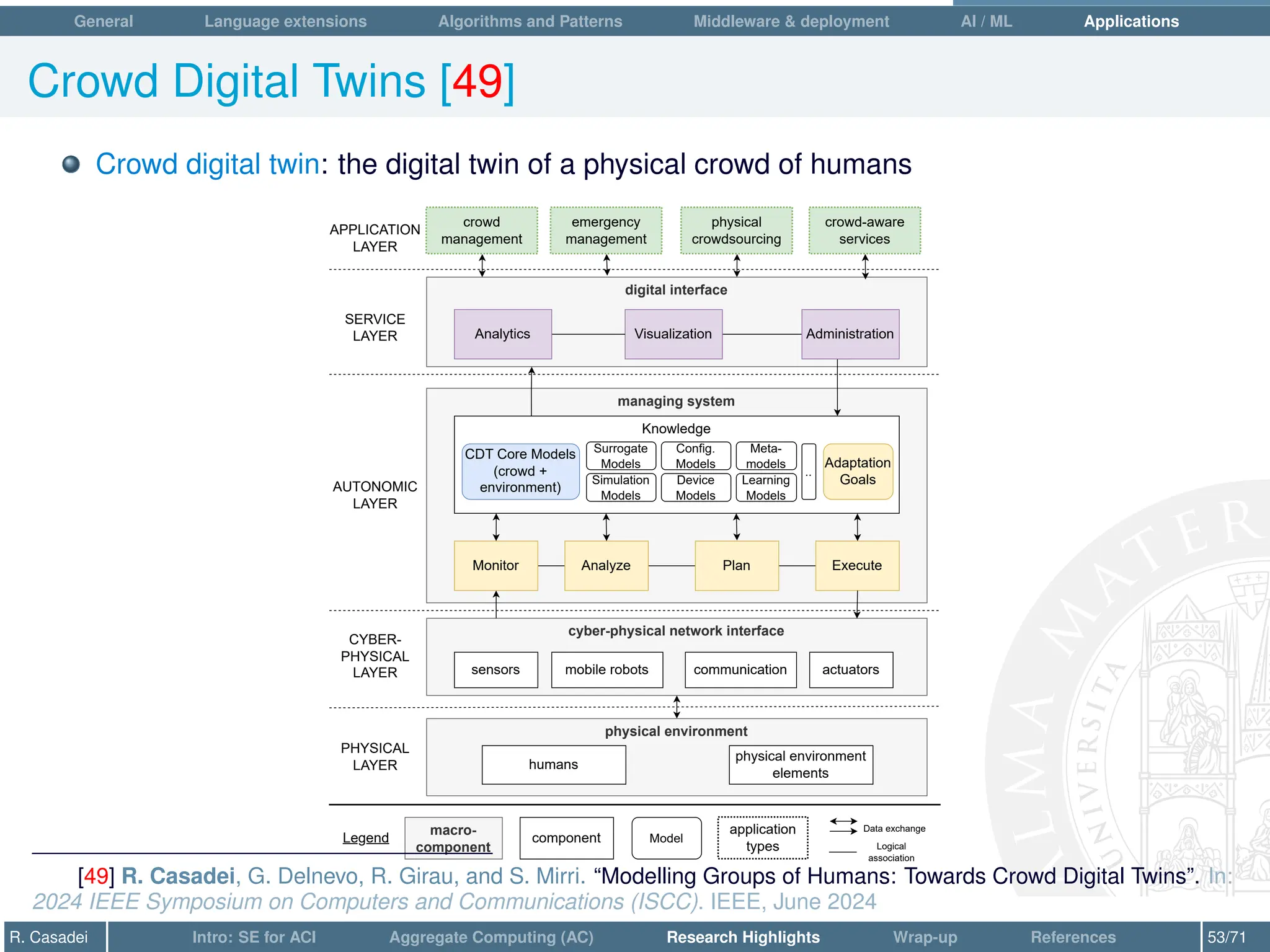This screenshot has height=952, width=1270.
Task: Open Algorithms and Patterns section
Action: click(530, 22)
